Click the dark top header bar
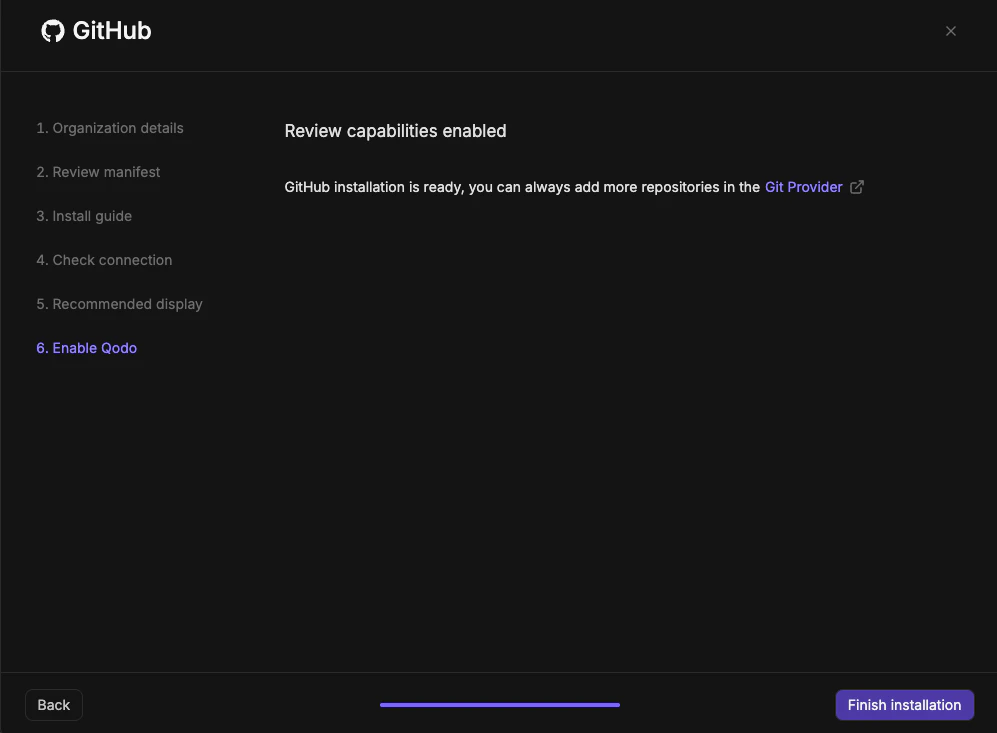Viewport: 997px width, 733px height. point(500,35)
